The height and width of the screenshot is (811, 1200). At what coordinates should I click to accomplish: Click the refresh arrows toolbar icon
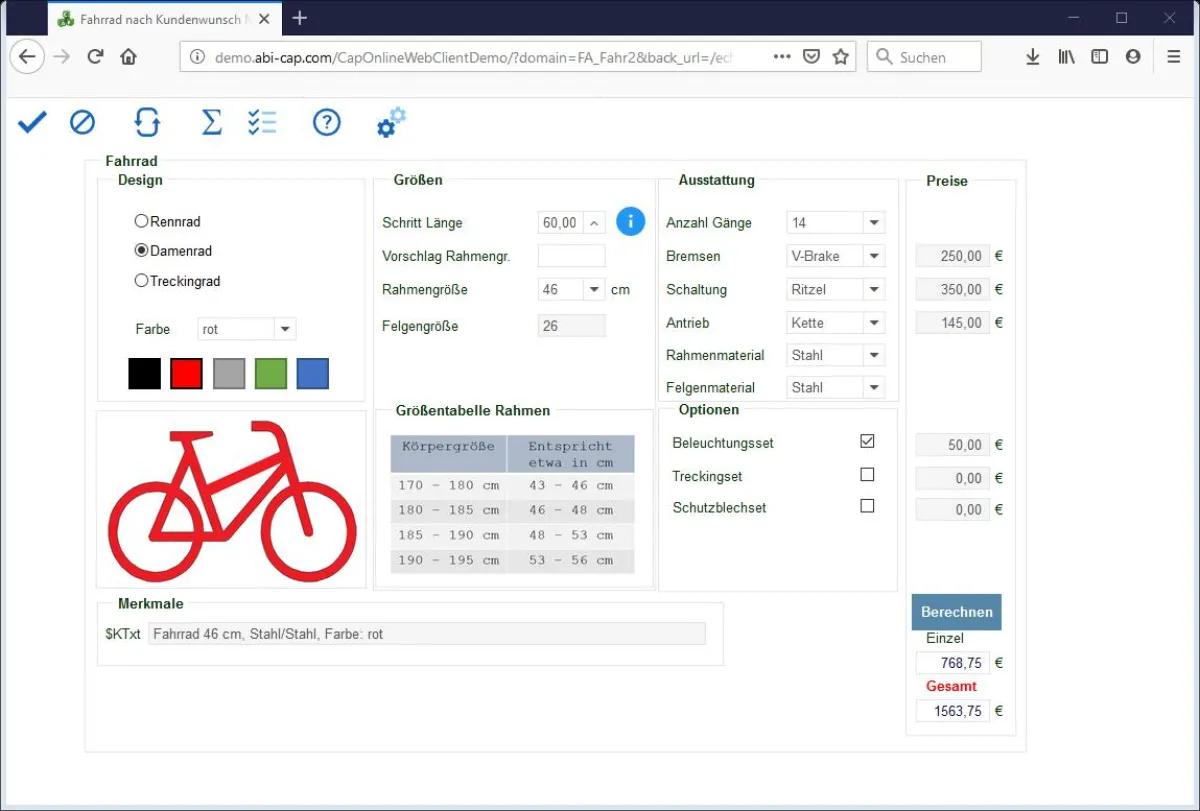(147, 122)
